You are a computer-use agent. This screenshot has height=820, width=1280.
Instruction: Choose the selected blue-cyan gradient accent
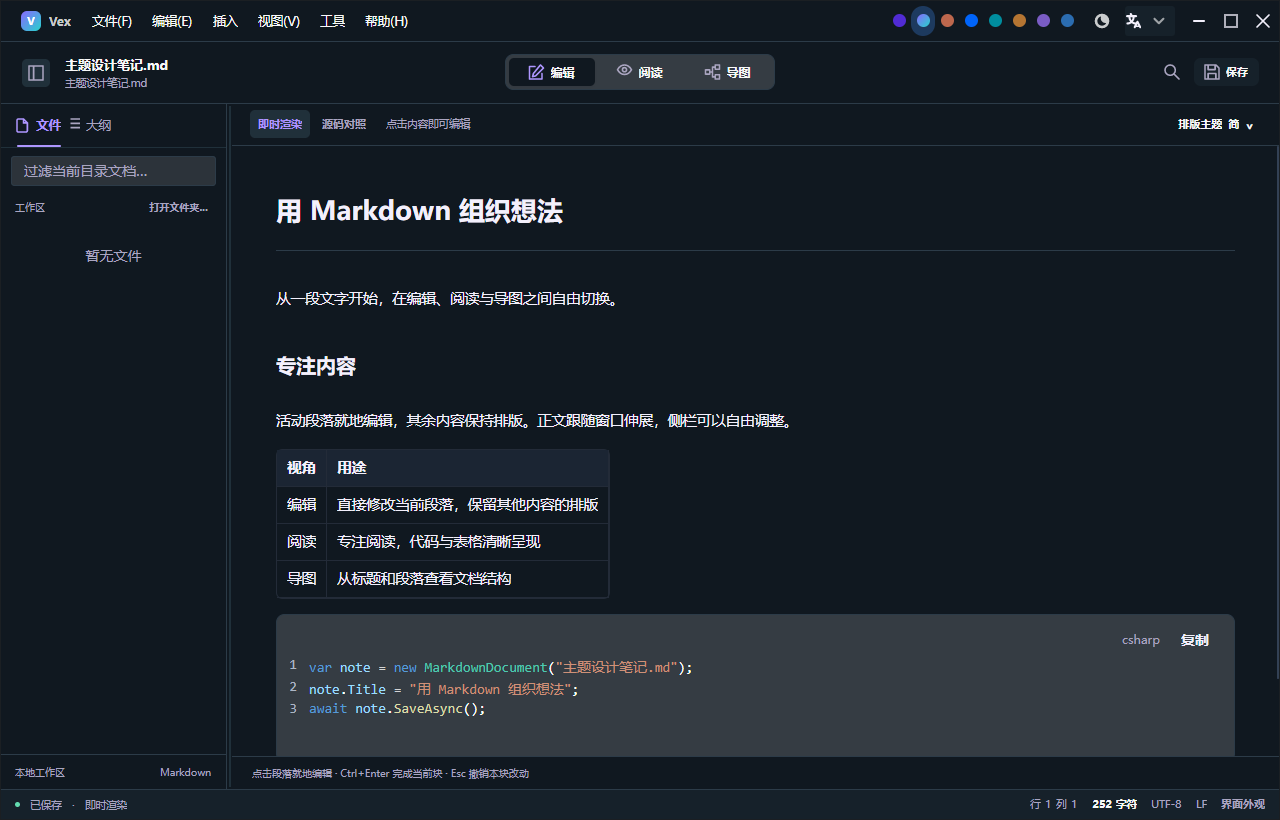[x=923, y=21]
